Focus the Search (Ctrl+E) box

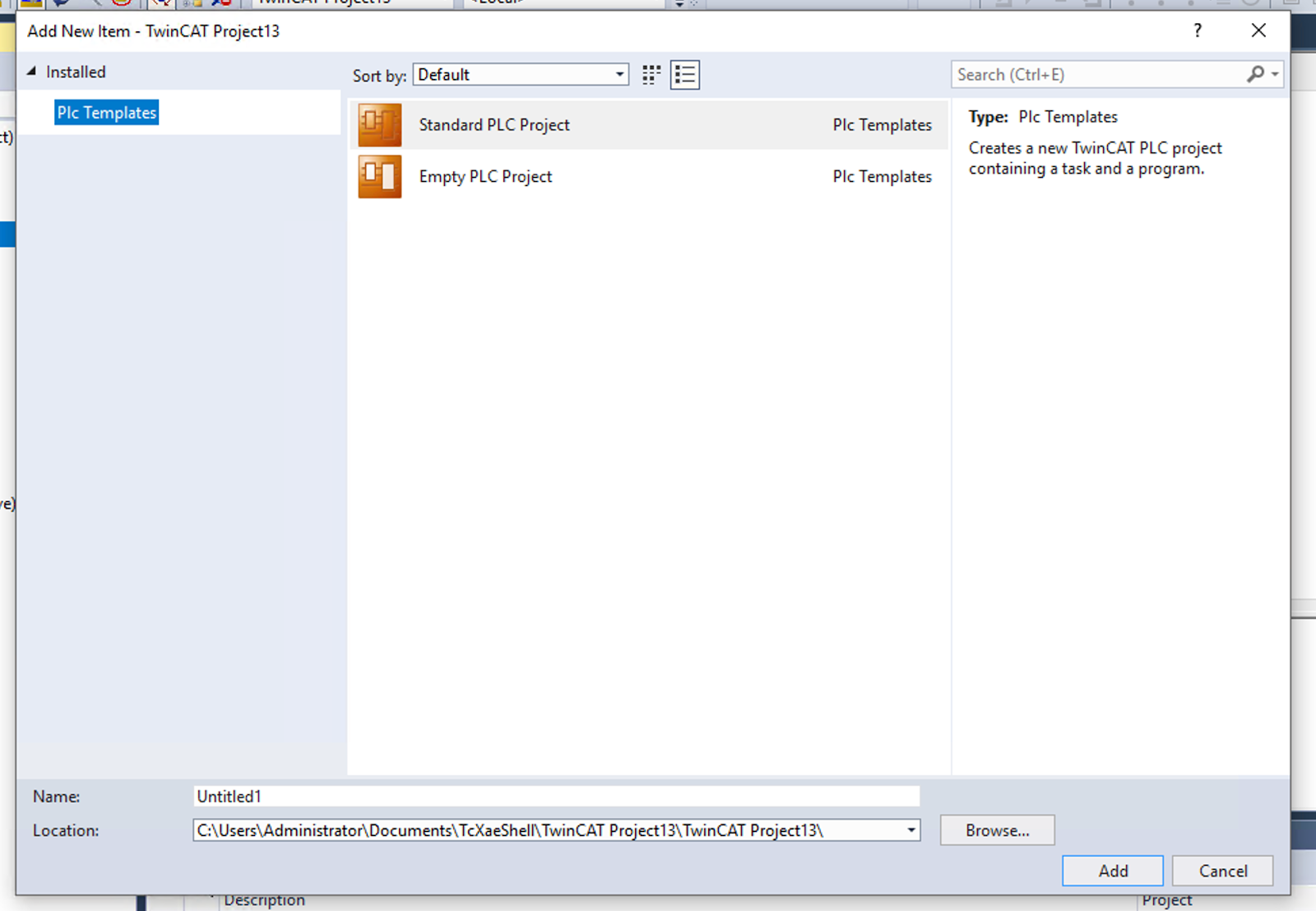point(1098,75)
